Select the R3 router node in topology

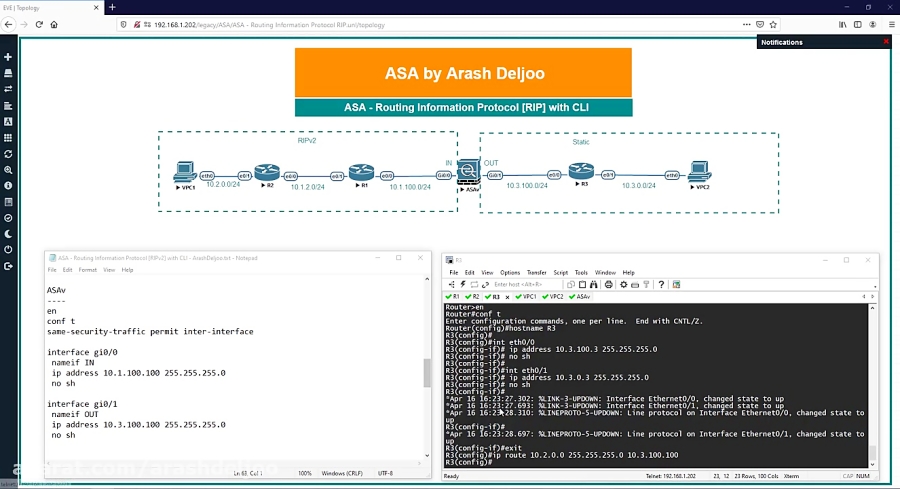(581, 172)
